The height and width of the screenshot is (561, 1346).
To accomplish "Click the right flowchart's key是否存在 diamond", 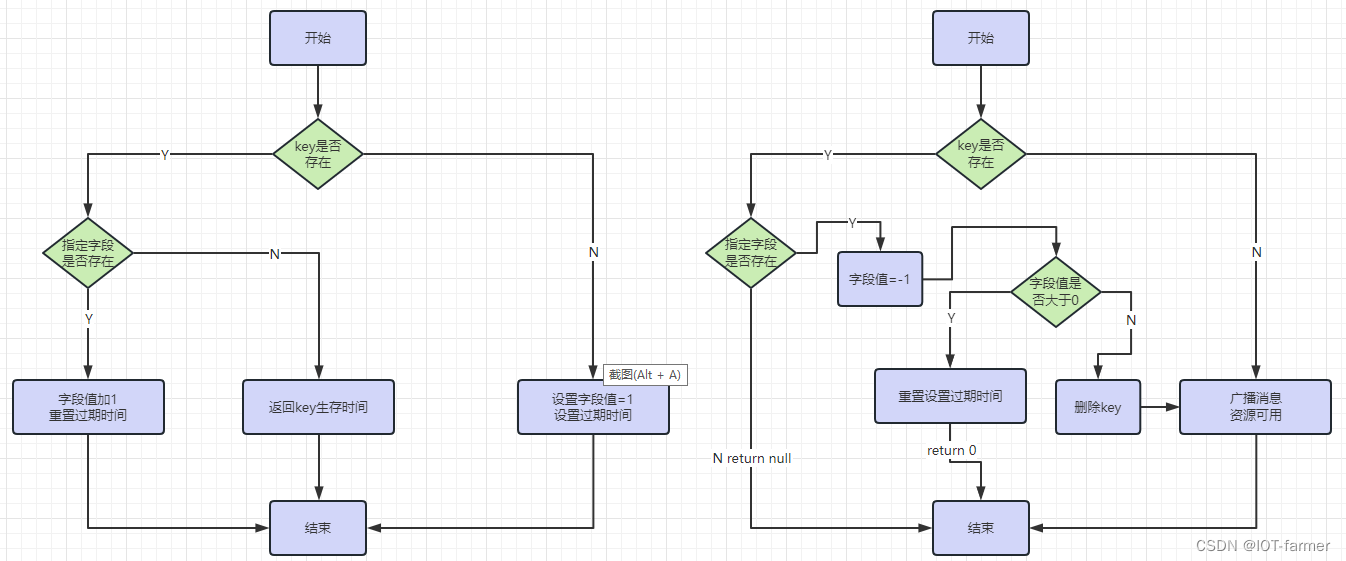I will coord(981,153).
